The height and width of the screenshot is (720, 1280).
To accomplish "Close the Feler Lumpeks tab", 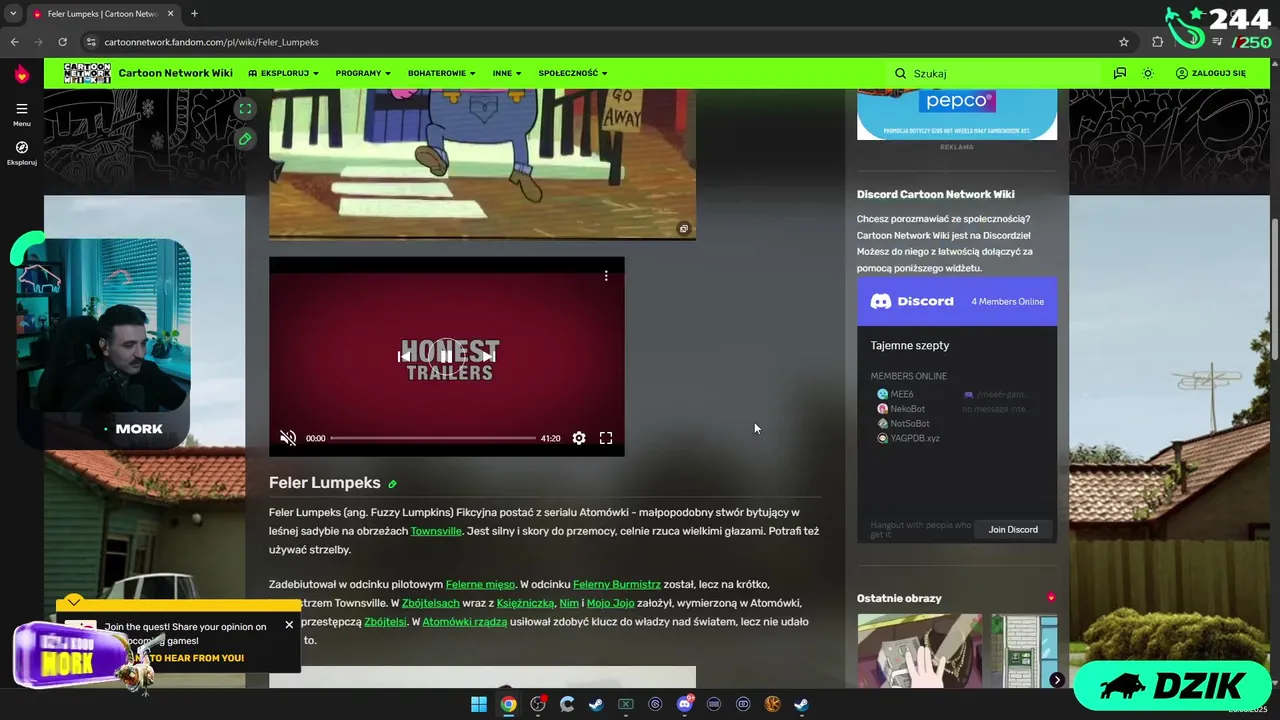I will 171,14.
